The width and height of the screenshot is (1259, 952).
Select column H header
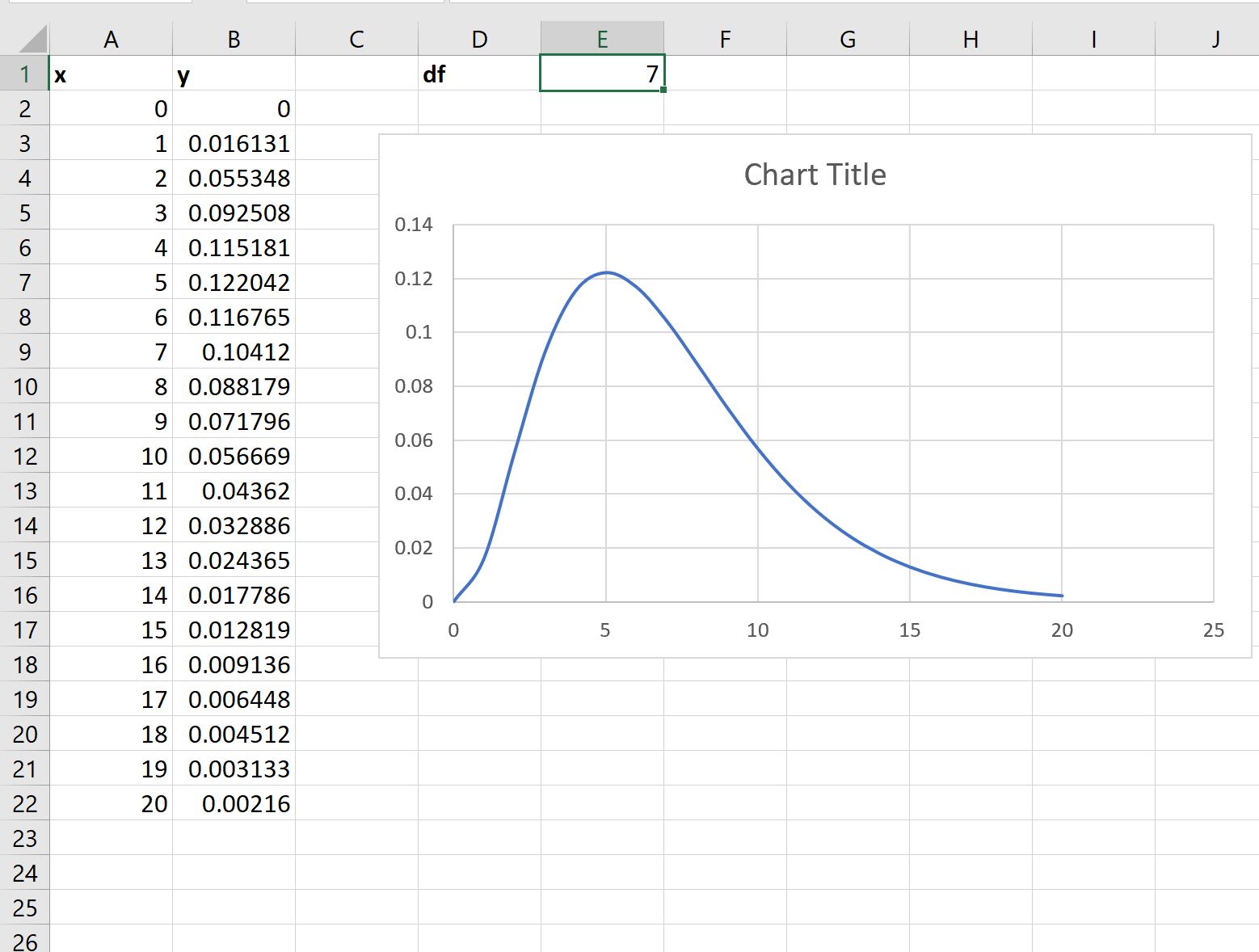coord(971,39)
